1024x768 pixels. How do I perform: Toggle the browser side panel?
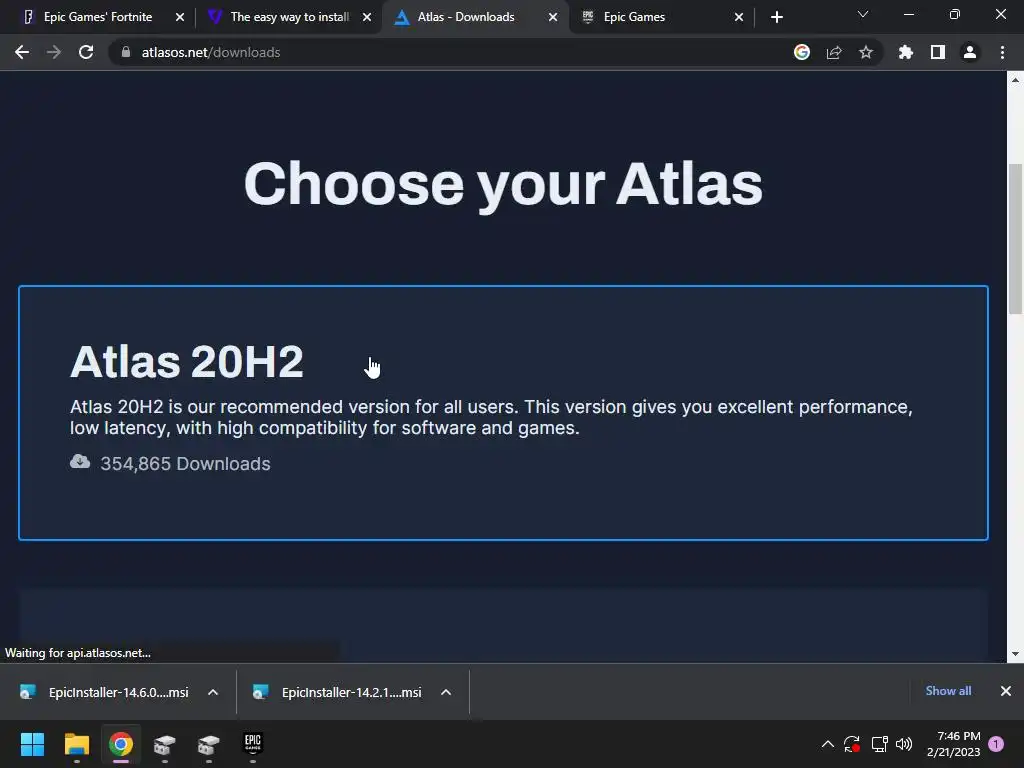tap(938, 52)
